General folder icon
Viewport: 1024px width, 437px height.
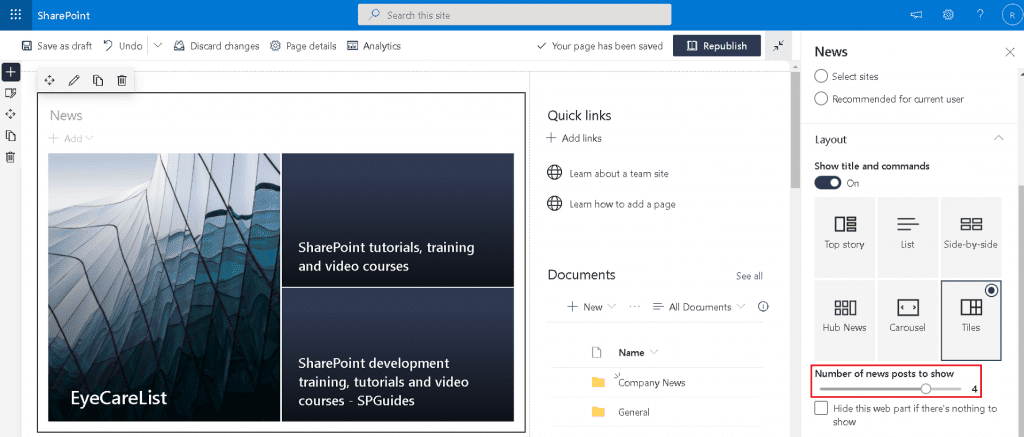point(598,412)
